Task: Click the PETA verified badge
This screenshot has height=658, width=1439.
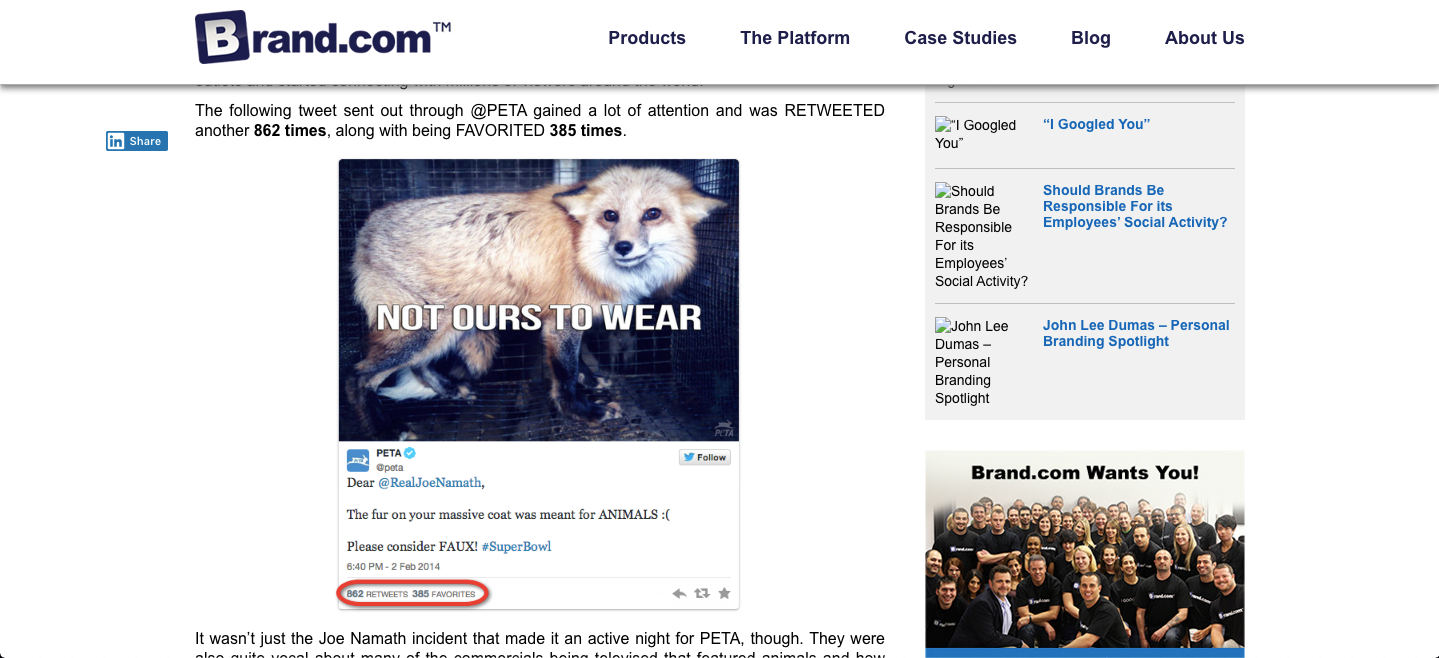Action: point(409,453)
